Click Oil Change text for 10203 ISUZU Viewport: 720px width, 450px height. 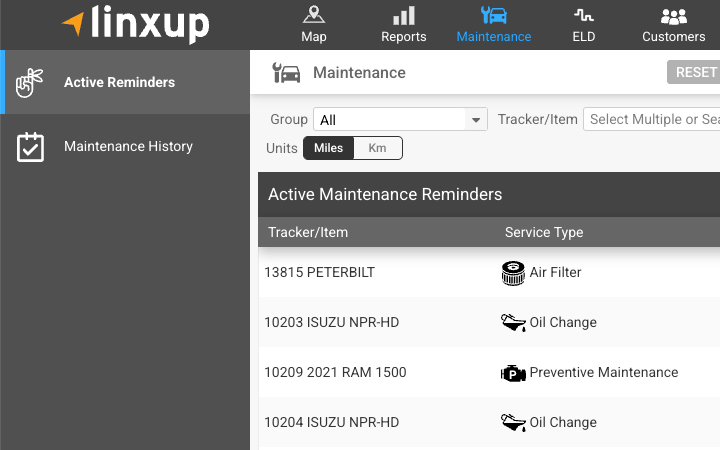pos(563,322)
